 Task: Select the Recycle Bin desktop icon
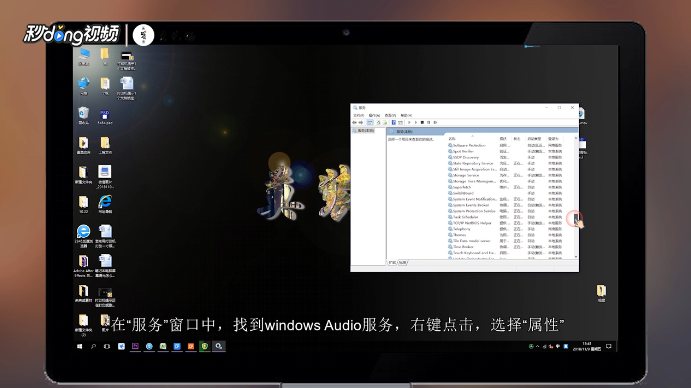tap(83, 116)
